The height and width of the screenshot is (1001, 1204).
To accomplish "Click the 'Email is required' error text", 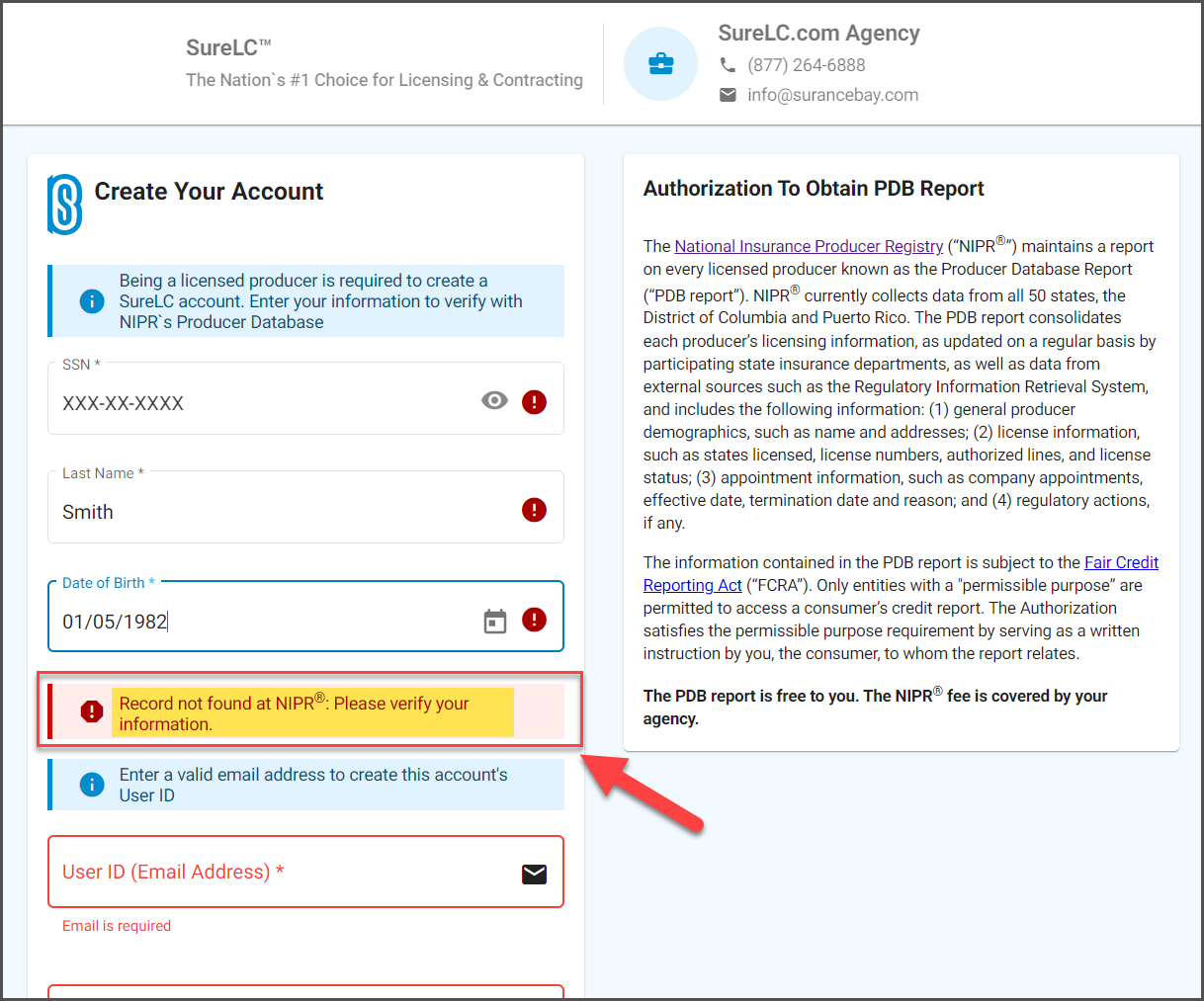I will pyautogui.click(x=117, y=926).
